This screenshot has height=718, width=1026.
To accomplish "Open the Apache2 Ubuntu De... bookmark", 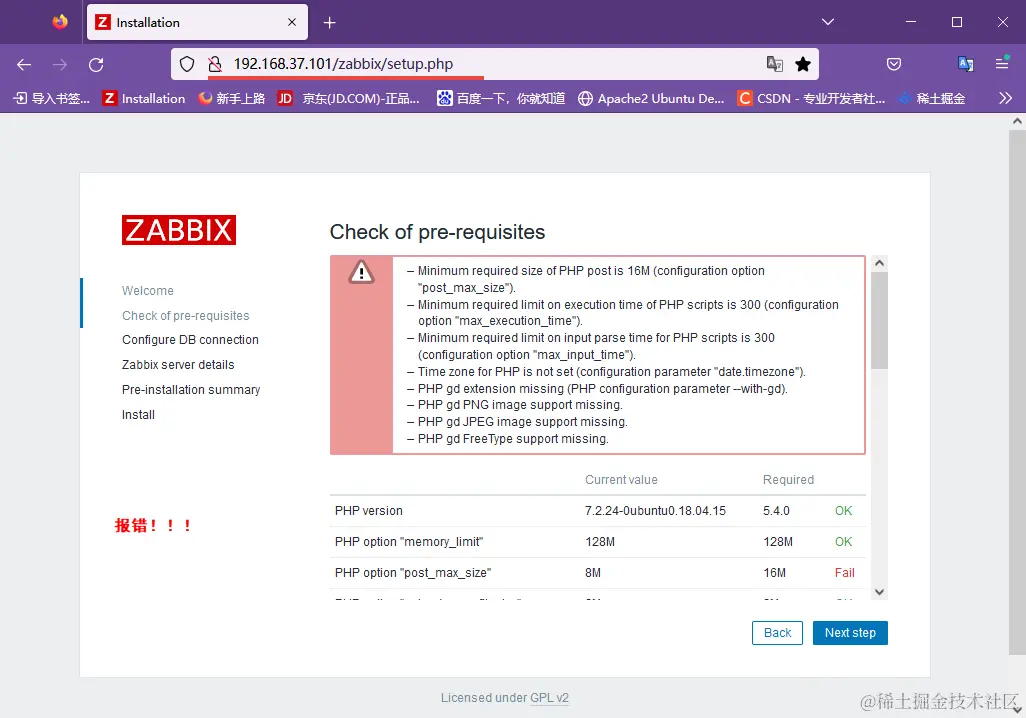I will click(x=651, y=98).
